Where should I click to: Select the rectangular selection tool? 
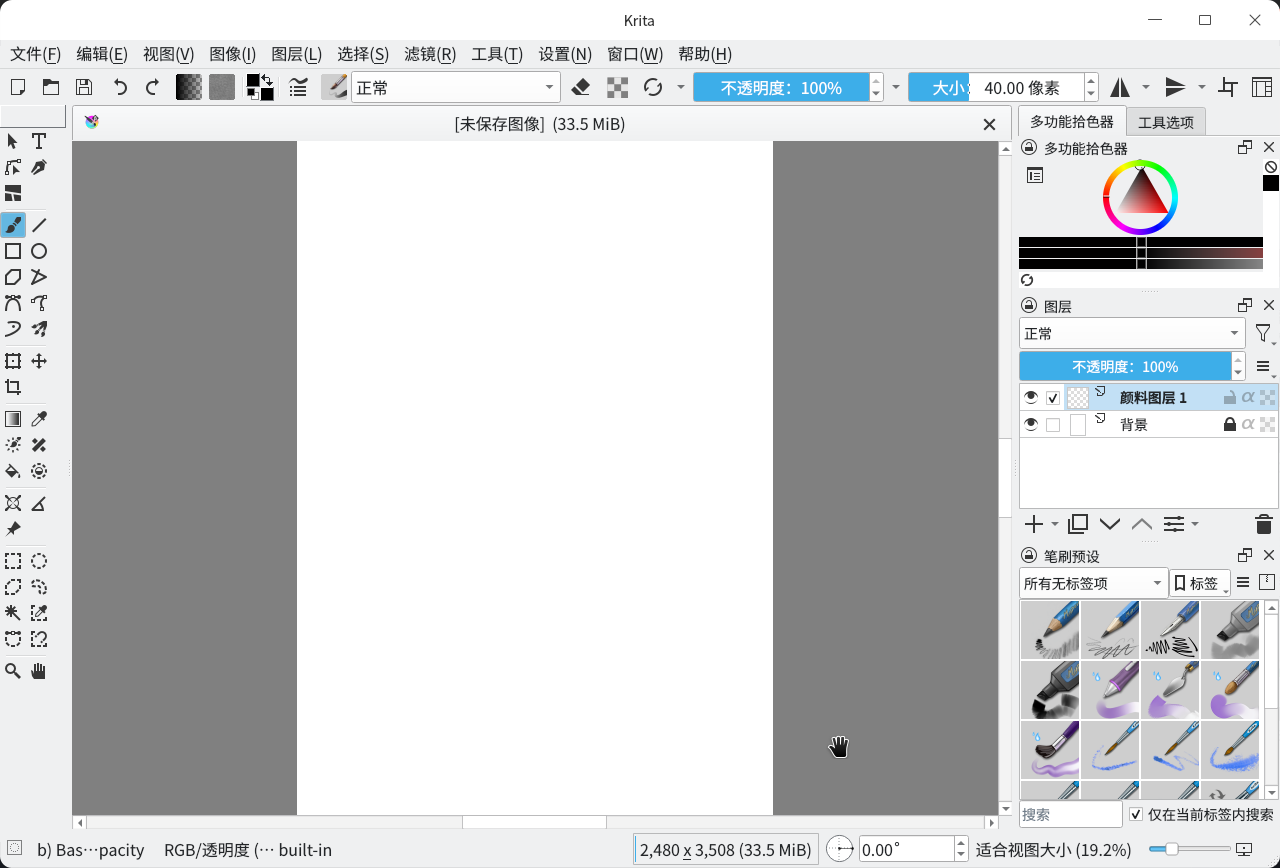[13, 561]
